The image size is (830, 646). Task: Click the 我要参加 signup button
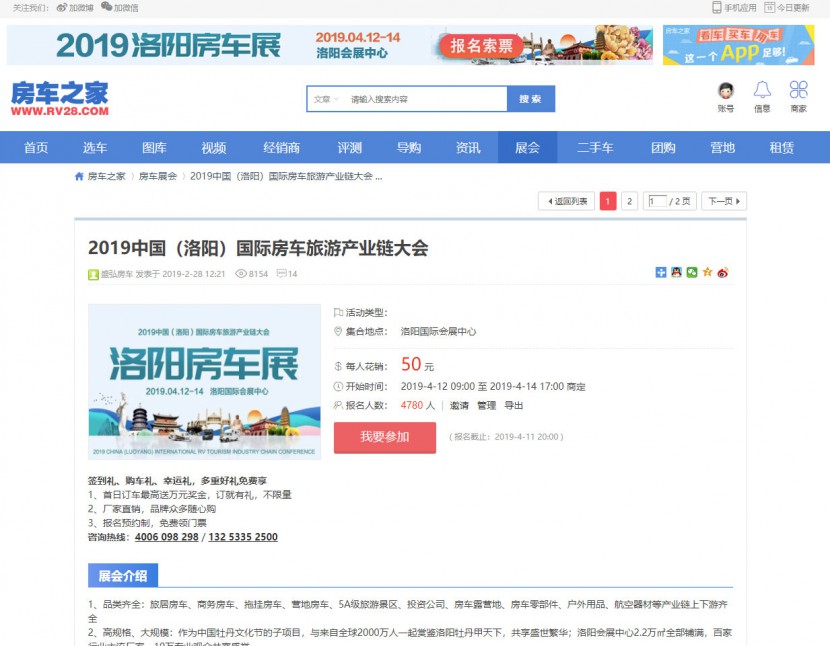click(385, 437)
